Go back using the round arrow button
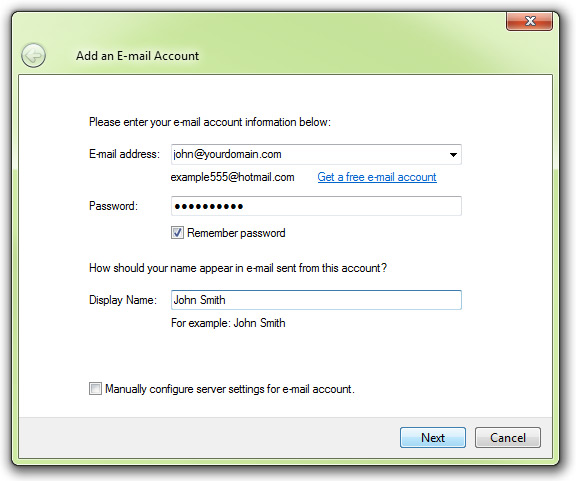This screenshot has width=576, height=481. pyautogui.click(x=33, y=56)
